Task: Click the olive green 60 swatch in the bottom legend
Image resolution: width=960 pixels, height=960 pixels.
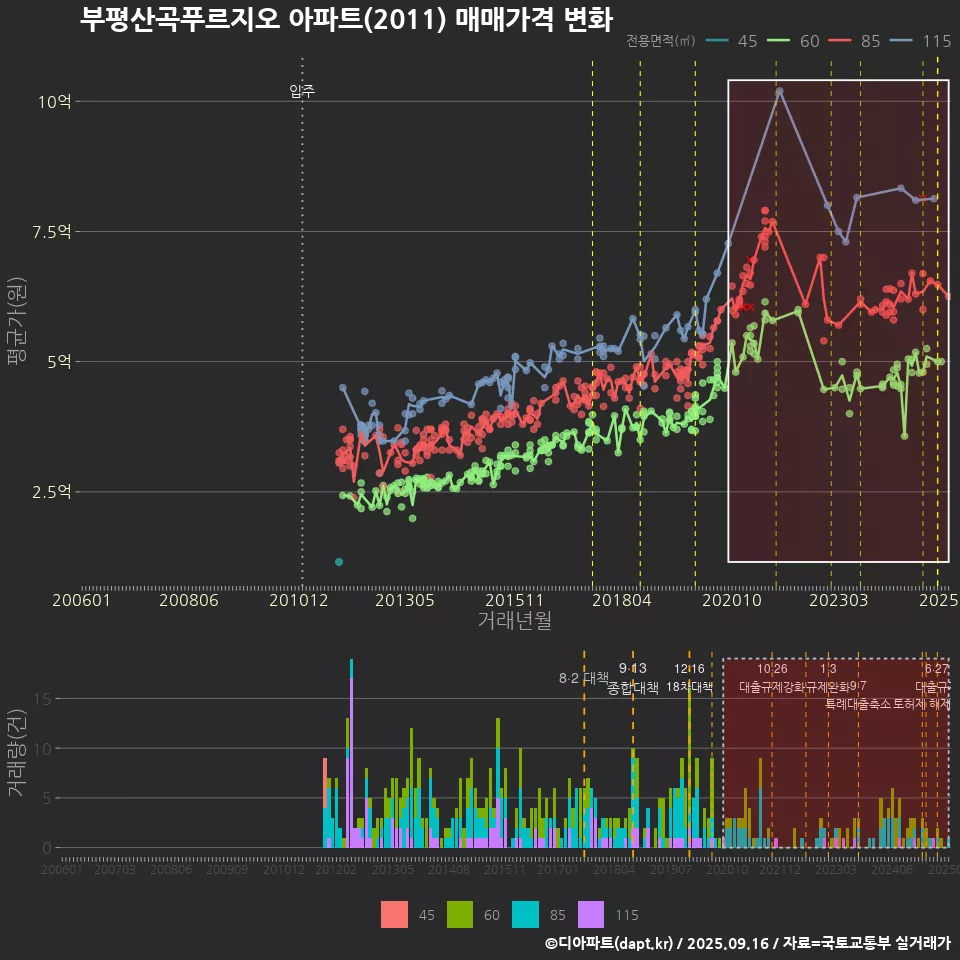Action: [460, 914]
